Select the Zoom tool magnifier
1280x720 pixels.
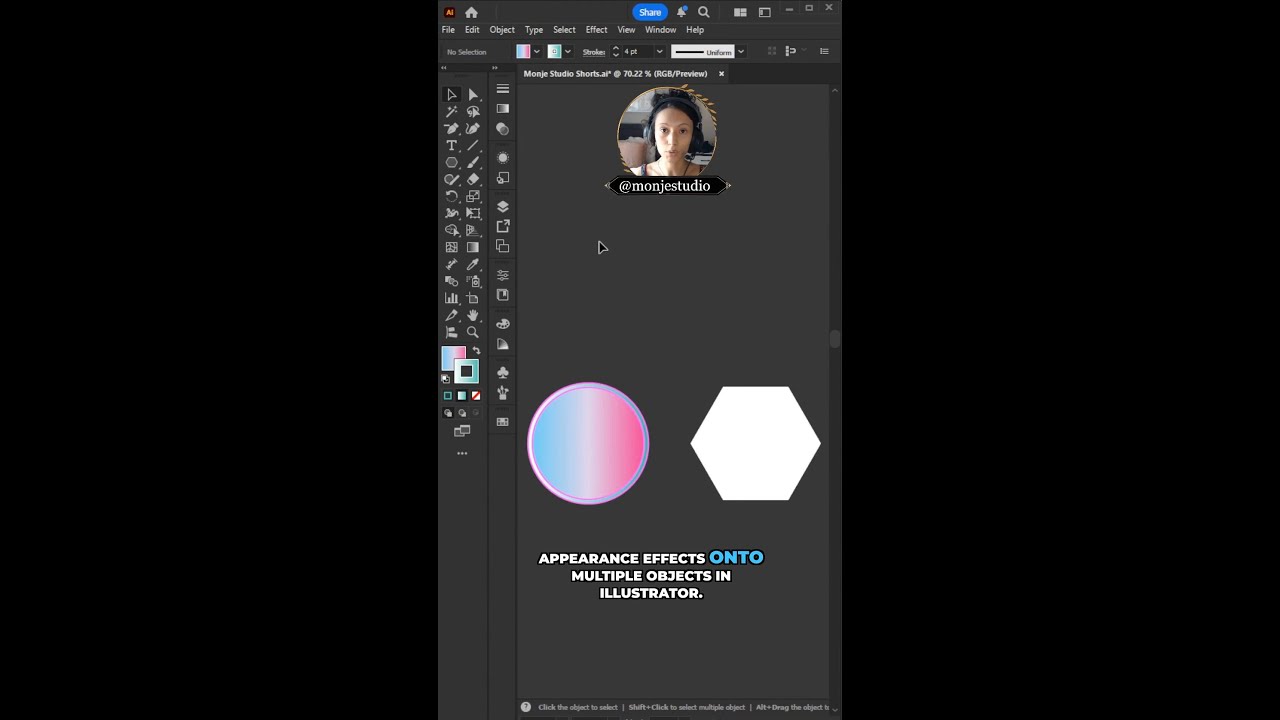[473, 333]
